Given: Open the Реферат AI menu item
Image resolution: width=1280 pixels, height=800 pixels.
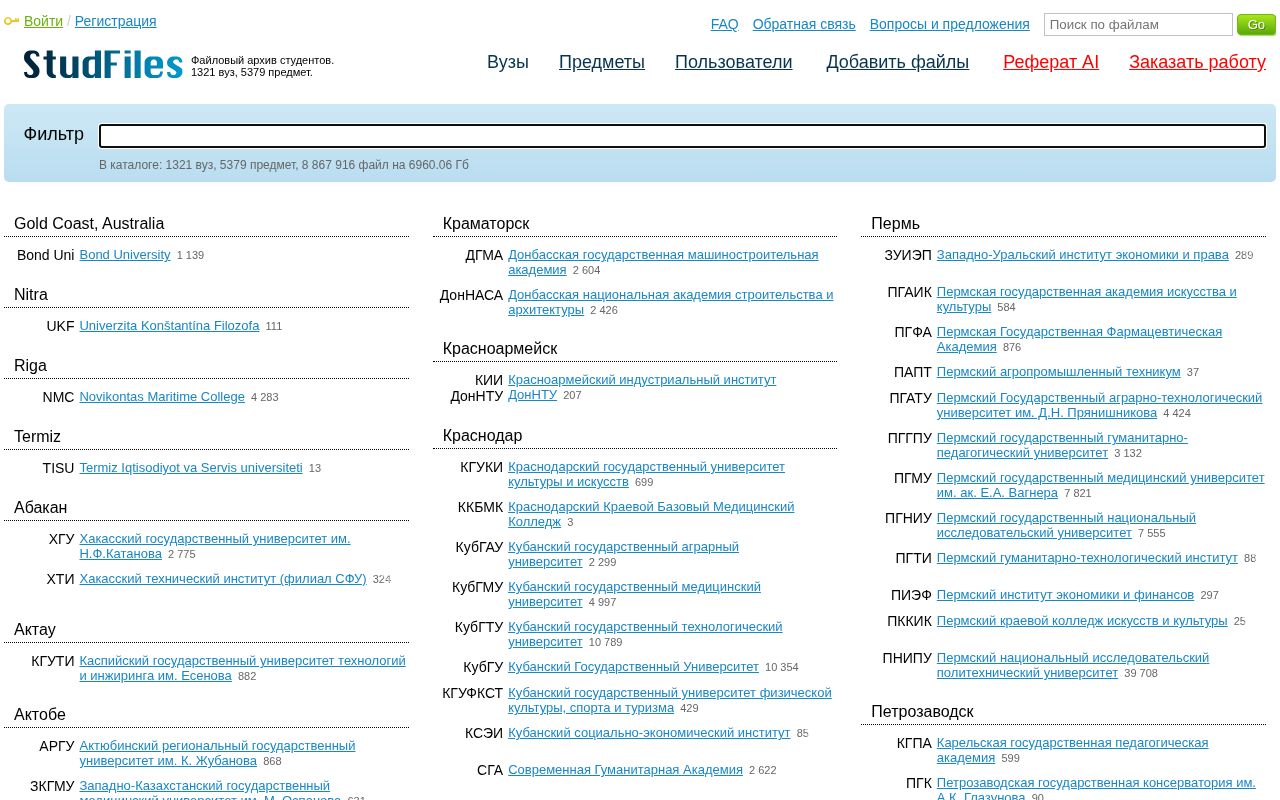Looking at the screenshot, I should coord(1051,62).
